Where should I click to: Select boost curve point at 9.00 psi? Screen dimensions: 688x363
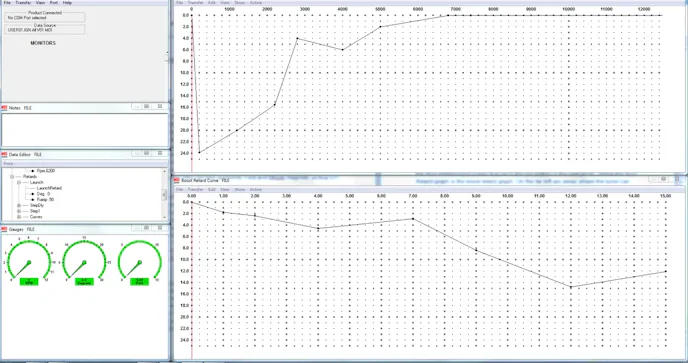[x=476, y=250]
